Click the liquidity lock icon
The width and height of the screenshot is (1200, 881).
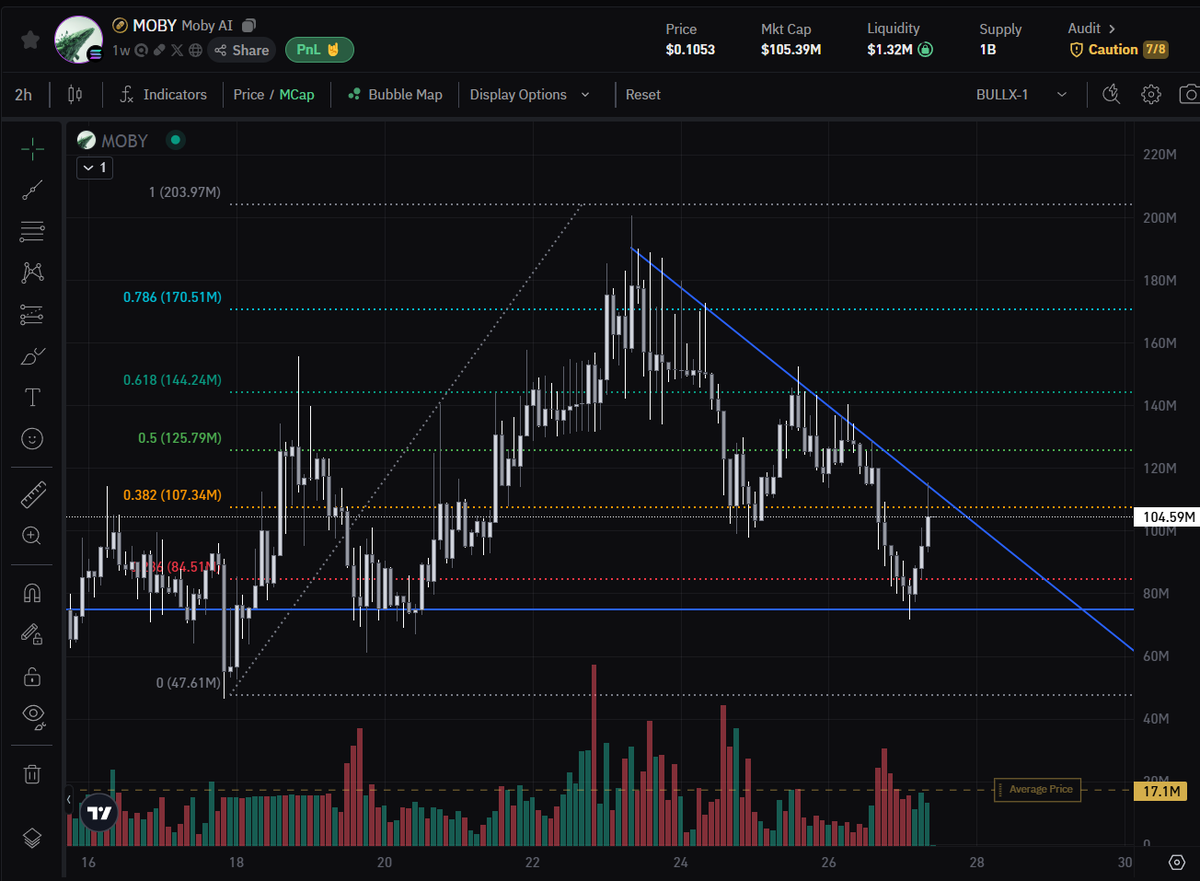(926, 49)
